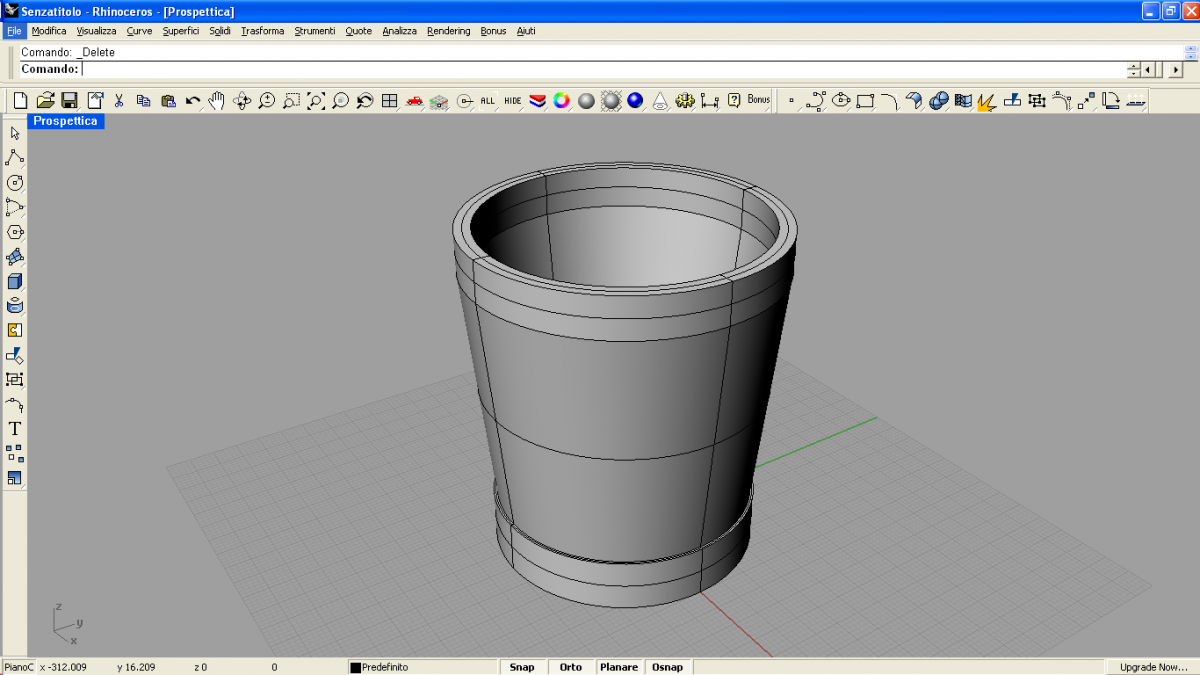
Task: Toggle Orto mode in the status bar
Action: [x=571, y=667]
